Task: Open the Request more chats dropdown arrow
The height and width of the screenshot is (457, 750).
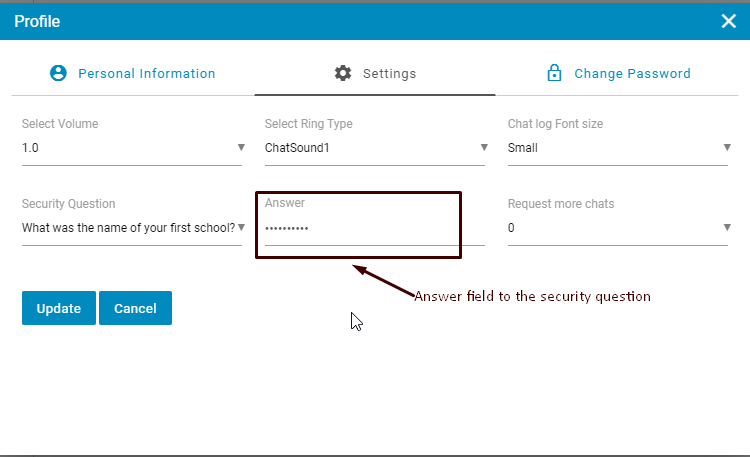Action: pyautogui.click(x=726, y=227)
